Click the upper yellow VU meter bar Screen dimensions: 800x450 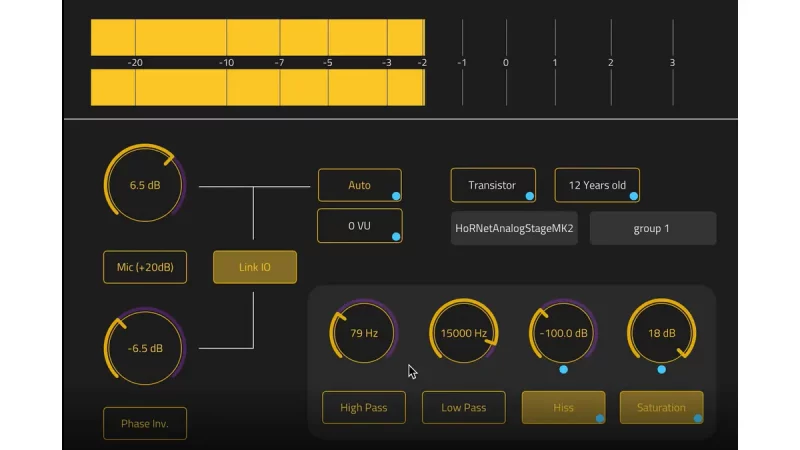pos(257,37)
